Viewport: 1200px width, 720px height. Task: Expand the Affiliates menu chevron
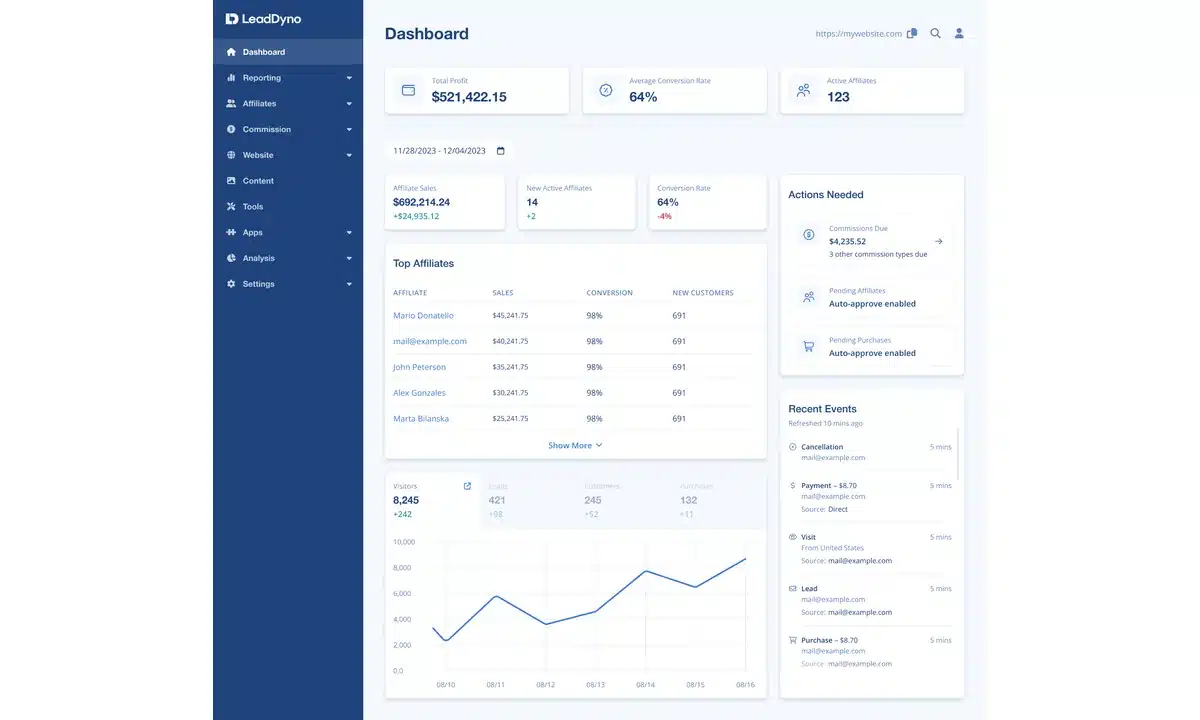coord(349,104)
